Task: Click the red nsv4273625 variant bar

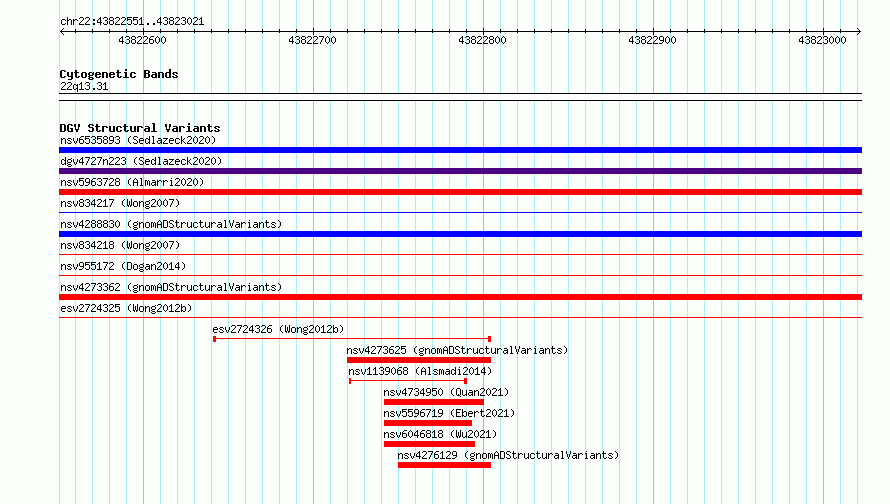Action: click(419, 360)
